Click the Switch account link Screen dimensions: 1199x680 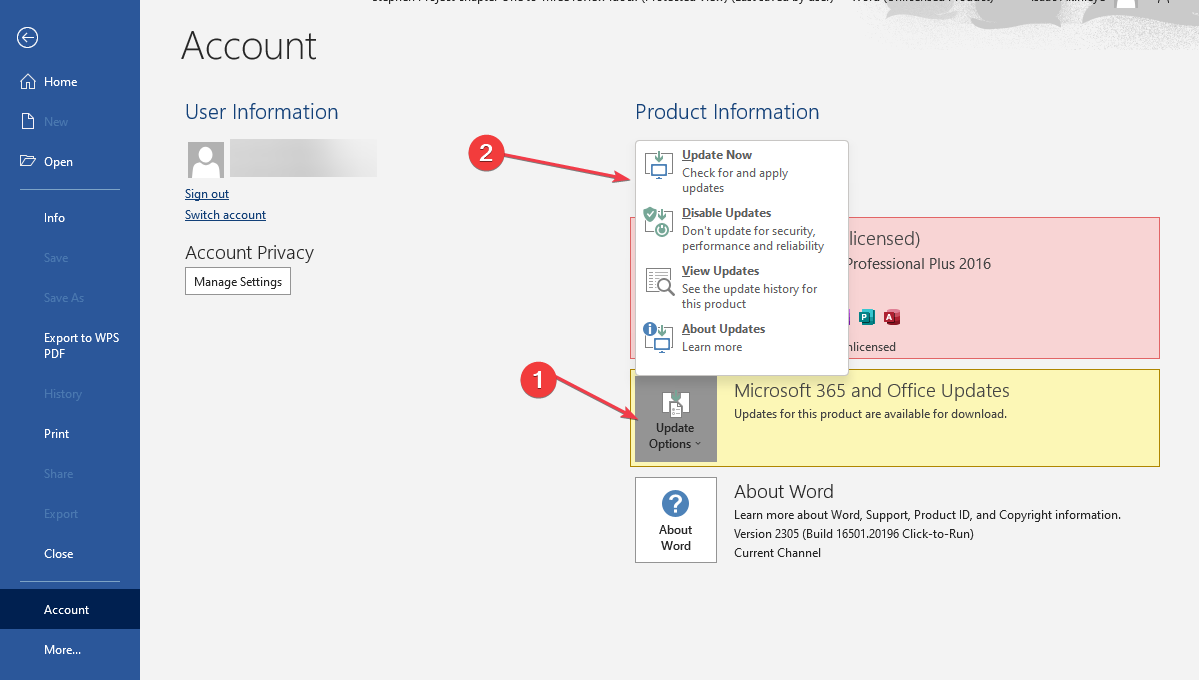[225, 215]
